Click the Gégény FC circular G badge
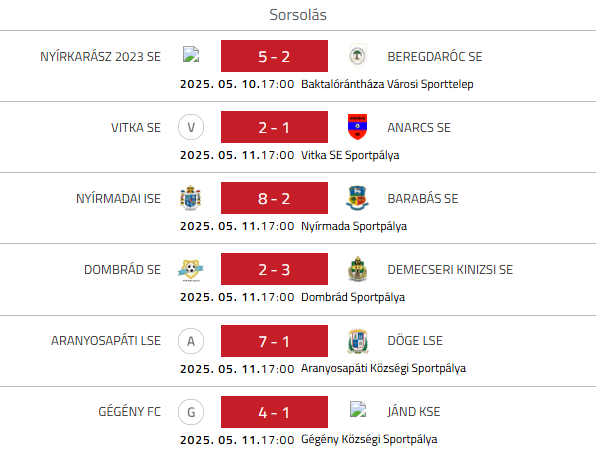Viewport: 597px width, 464px height. click(191, 412)
